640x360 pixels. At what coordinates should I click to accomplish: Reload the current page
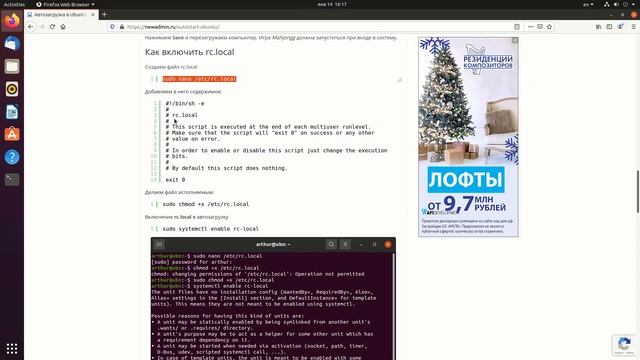[52, 27]
